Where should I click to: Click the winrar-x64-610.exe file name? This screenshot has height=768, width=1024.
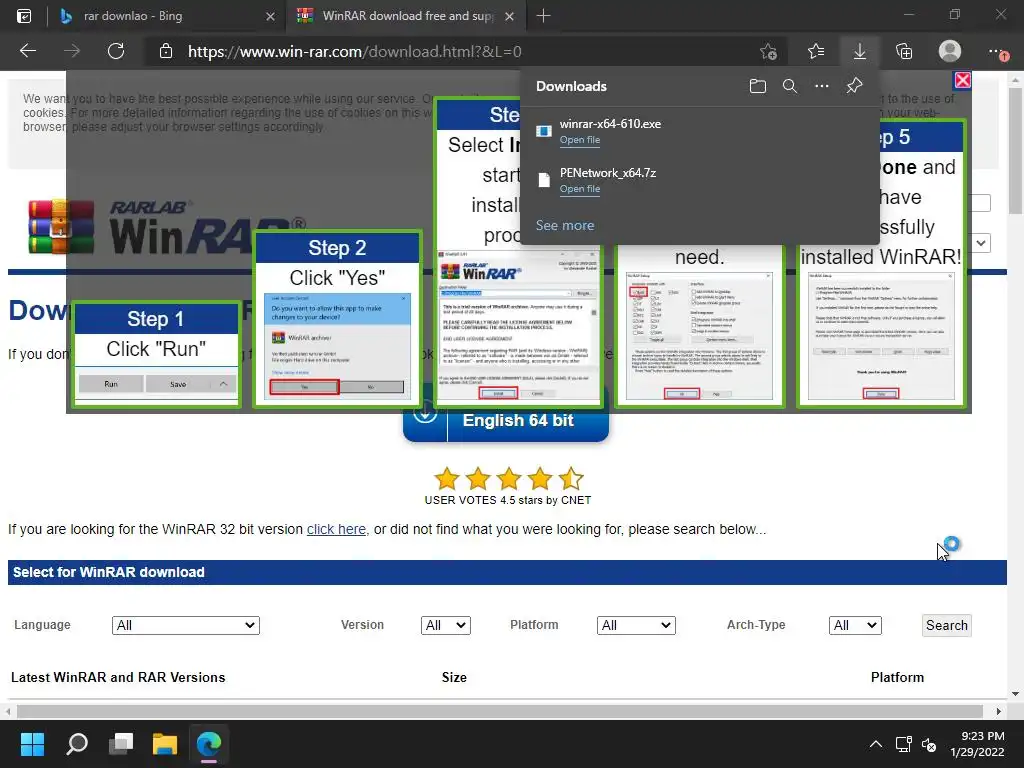pyautogui.click(x=610, y=123)
